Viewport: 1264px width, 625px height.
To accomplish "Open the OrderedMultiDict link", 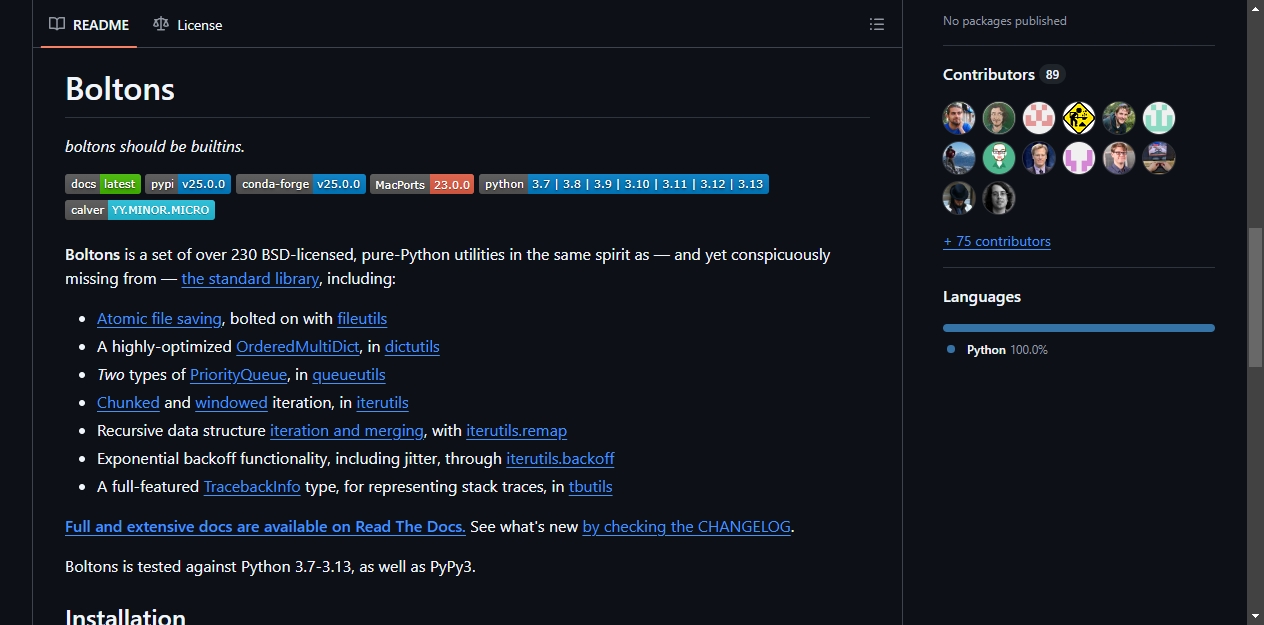I will (298, 347).
